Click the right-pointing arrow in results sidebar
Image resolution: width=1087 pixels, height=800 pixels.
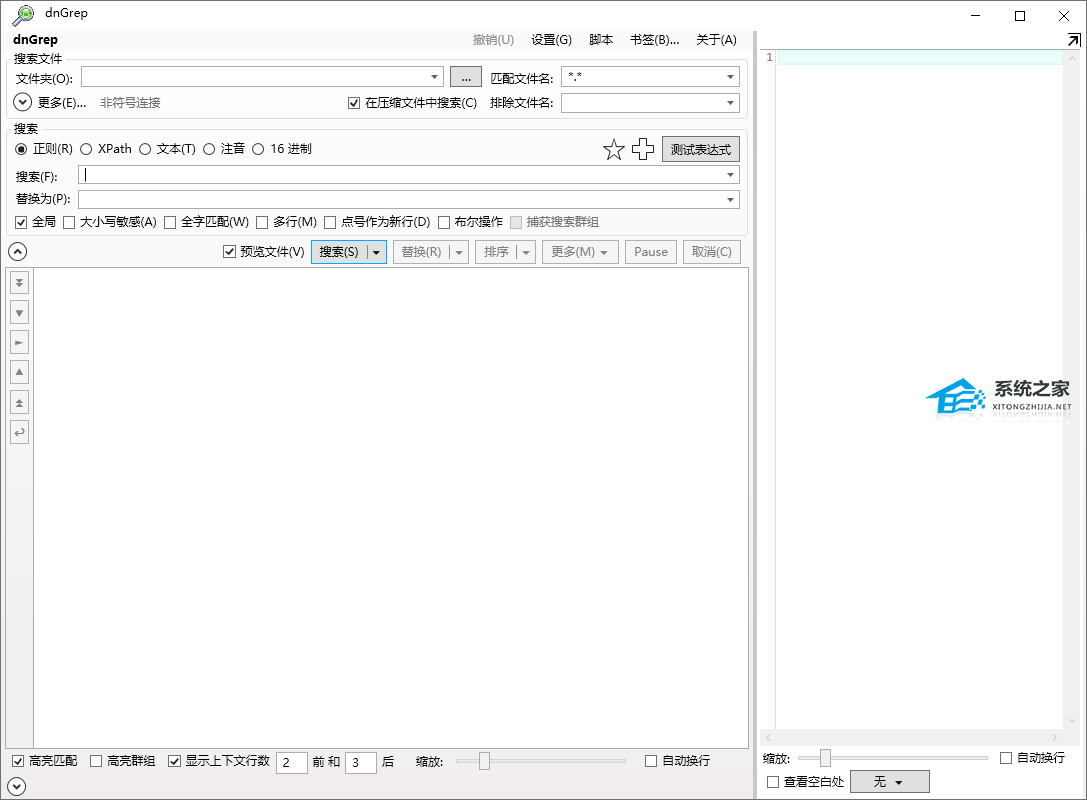pyautogui.click(x=19, y=342)
